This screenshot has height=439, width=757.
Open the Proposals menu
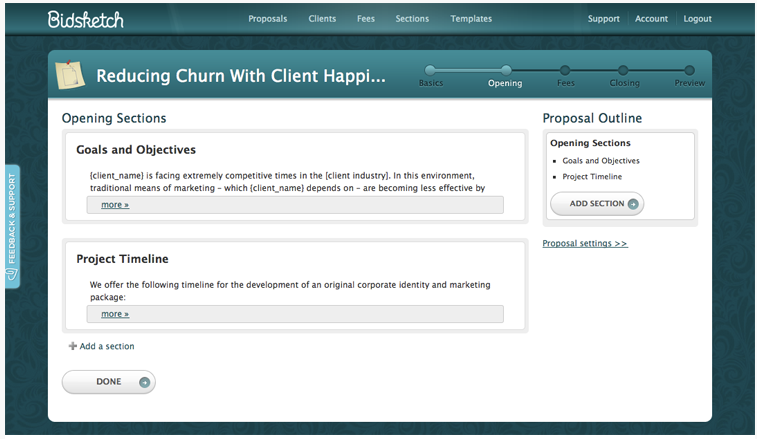pos(267,18)
